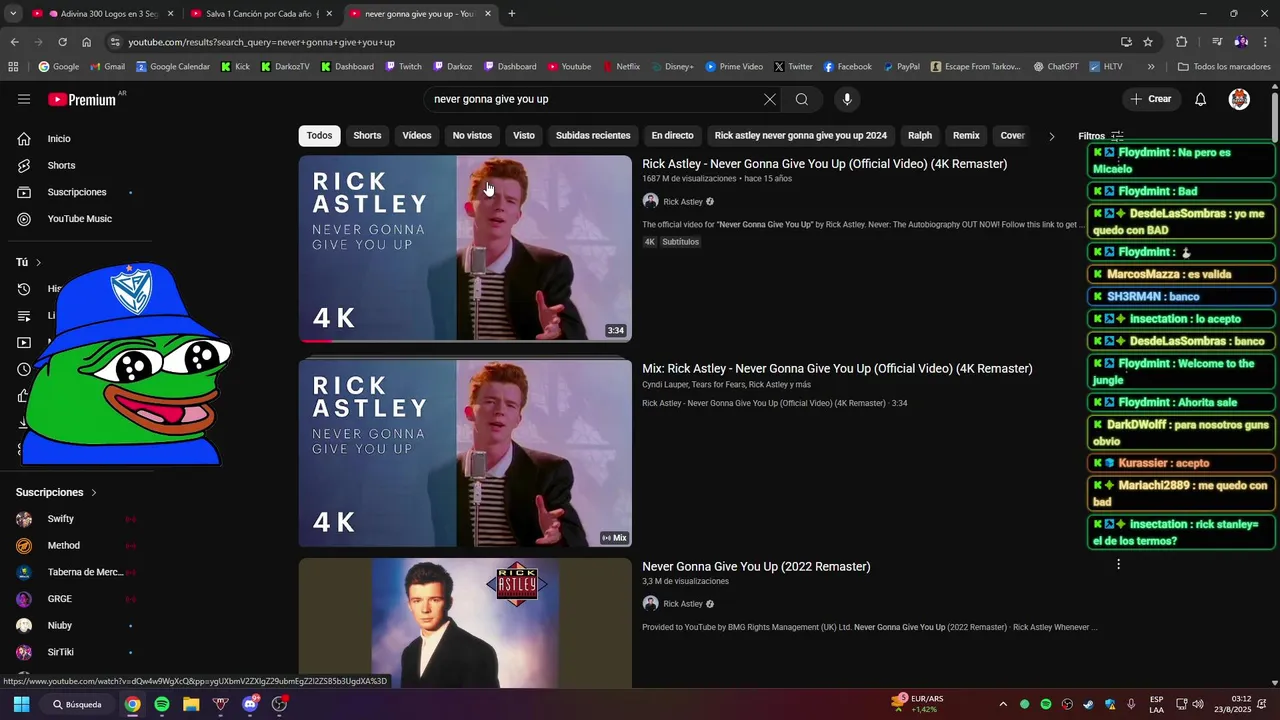Show more chips with the right arrow
Viewport: 1280px width, 720px height.
pos(1051,136)
